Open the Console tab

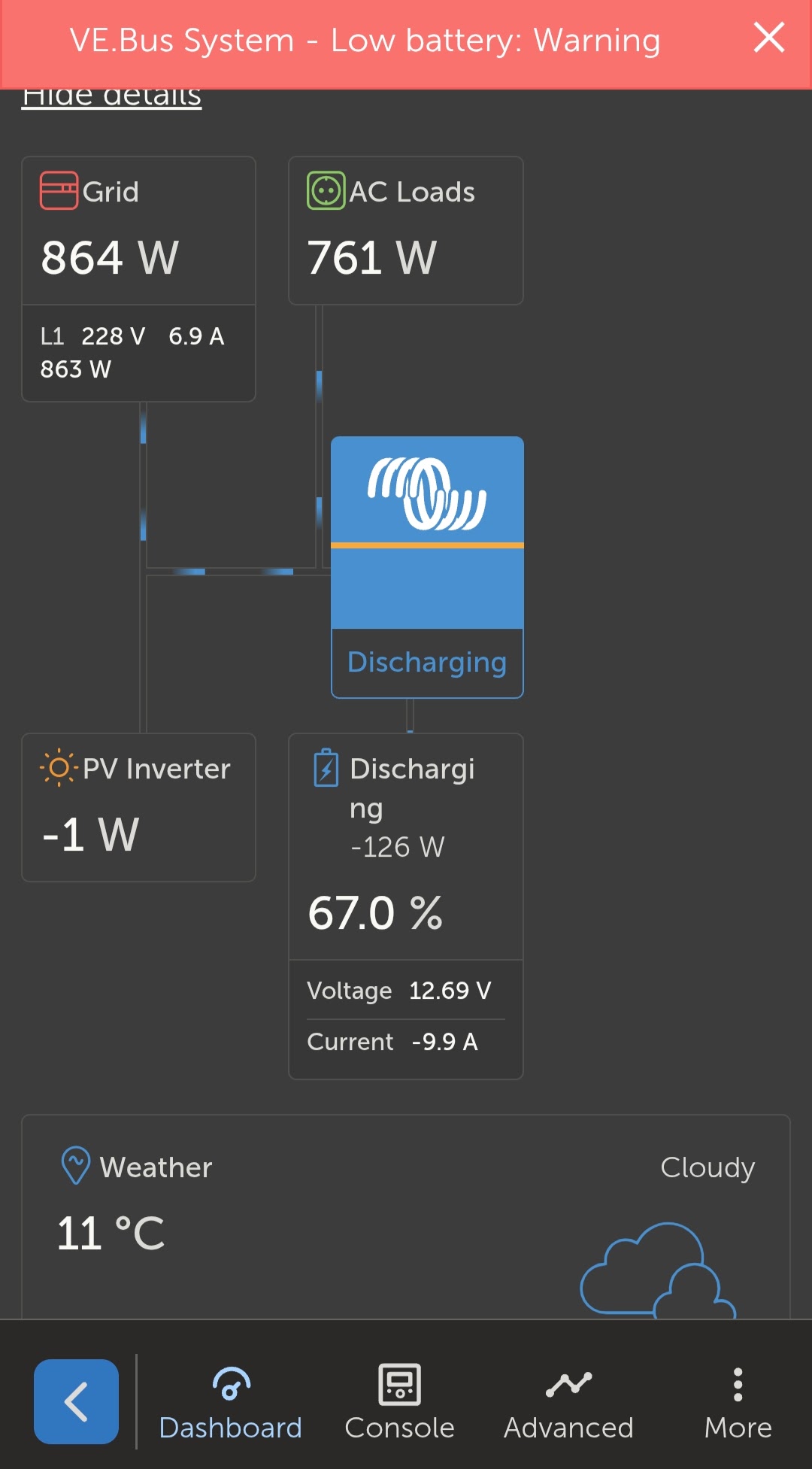[x=399, y=1403]
